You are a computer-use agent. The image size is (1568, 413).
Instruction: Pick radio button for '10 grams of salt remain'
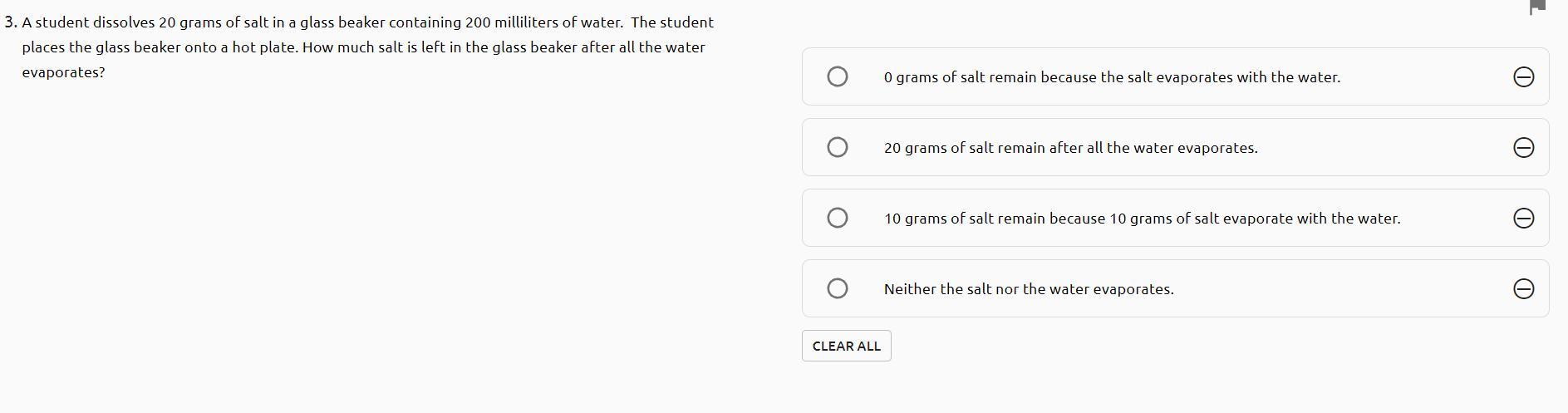click(x=838, y=219)
